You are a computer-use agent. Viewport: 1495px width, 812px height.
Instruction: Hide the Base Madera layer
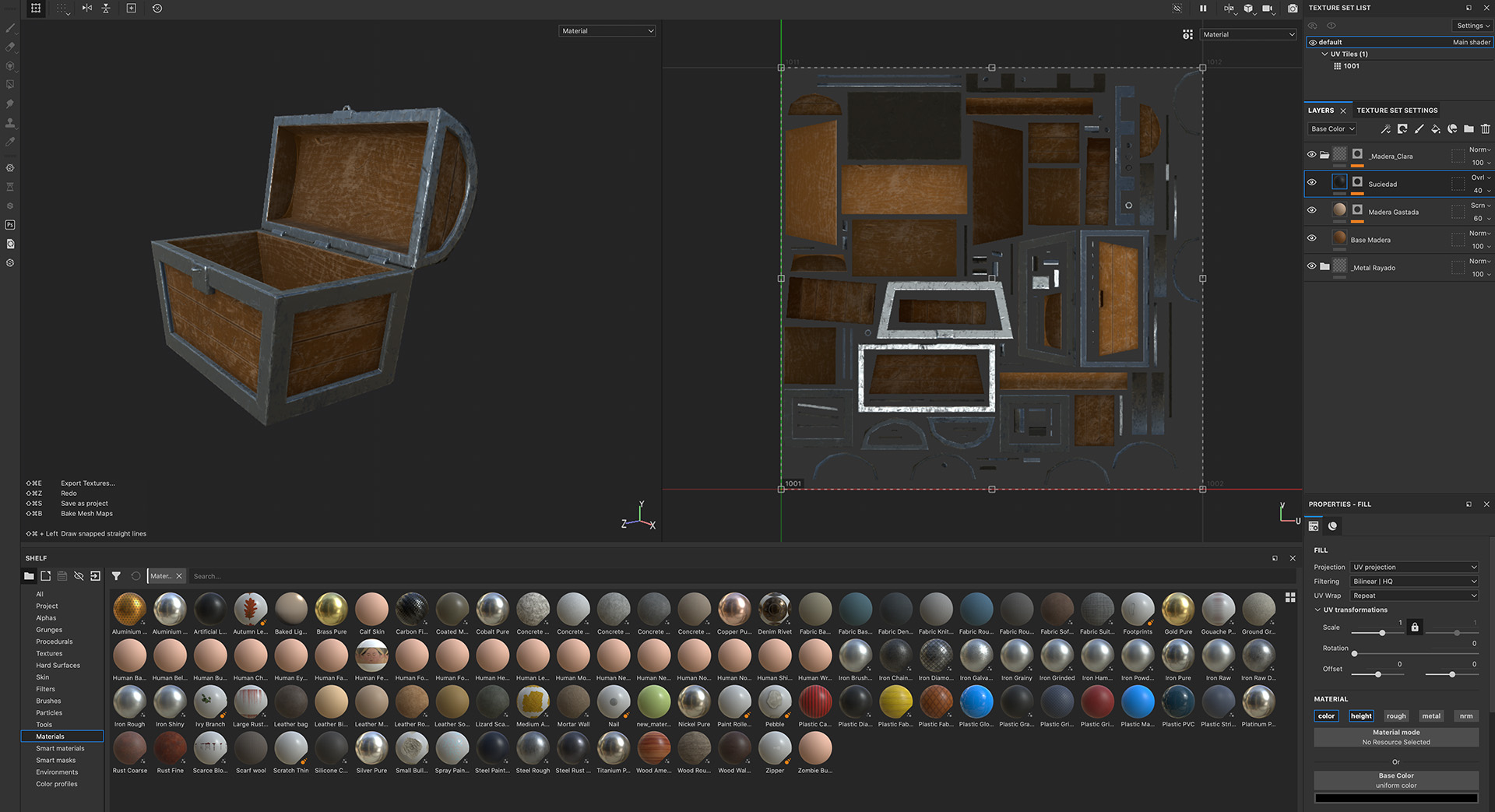(1312, 238)
